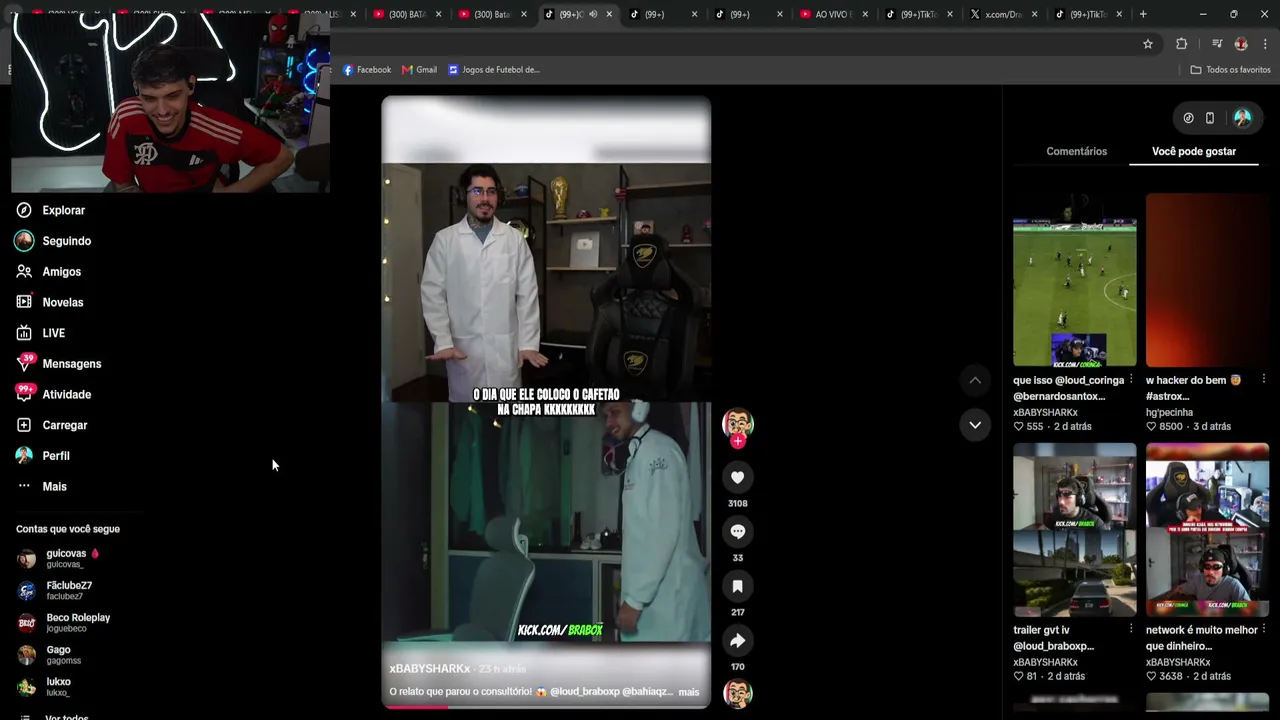This screenshot has width=1280, height=720.
Task: Open a new browser tab
Action: [x=1143, y=14]
